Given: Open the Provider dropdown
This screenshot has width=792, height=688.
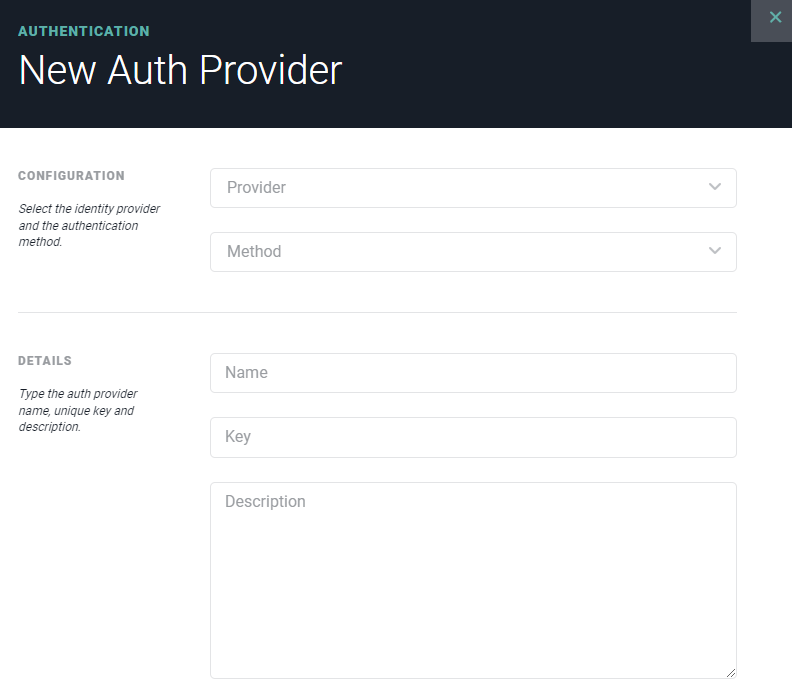Looking at the screenshot, I should click(x=473, y=188).
